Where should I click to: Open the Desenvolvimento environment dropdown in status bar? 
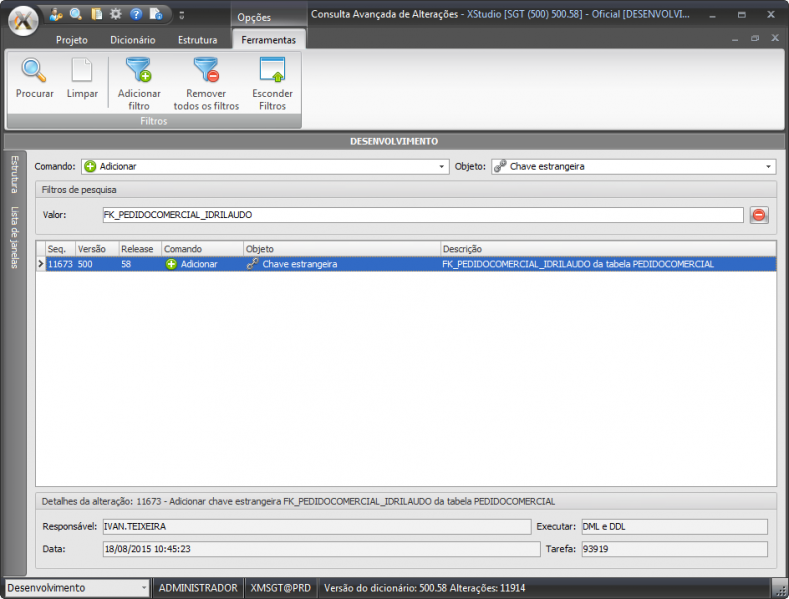(x=143, y=588)
